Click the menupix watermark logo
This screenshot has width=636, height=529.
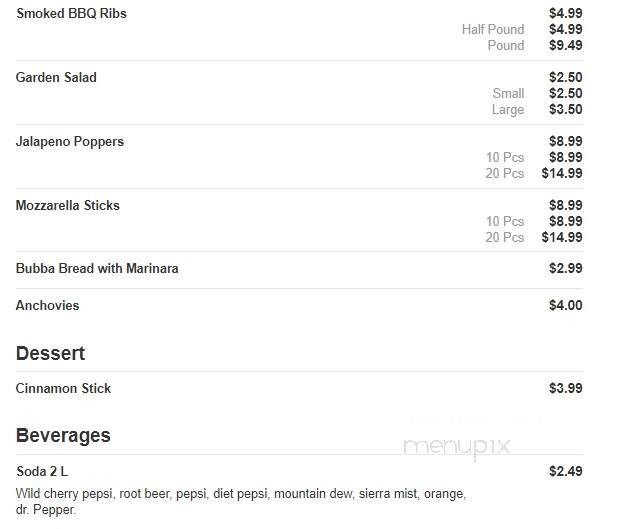[x=457, y=447]
